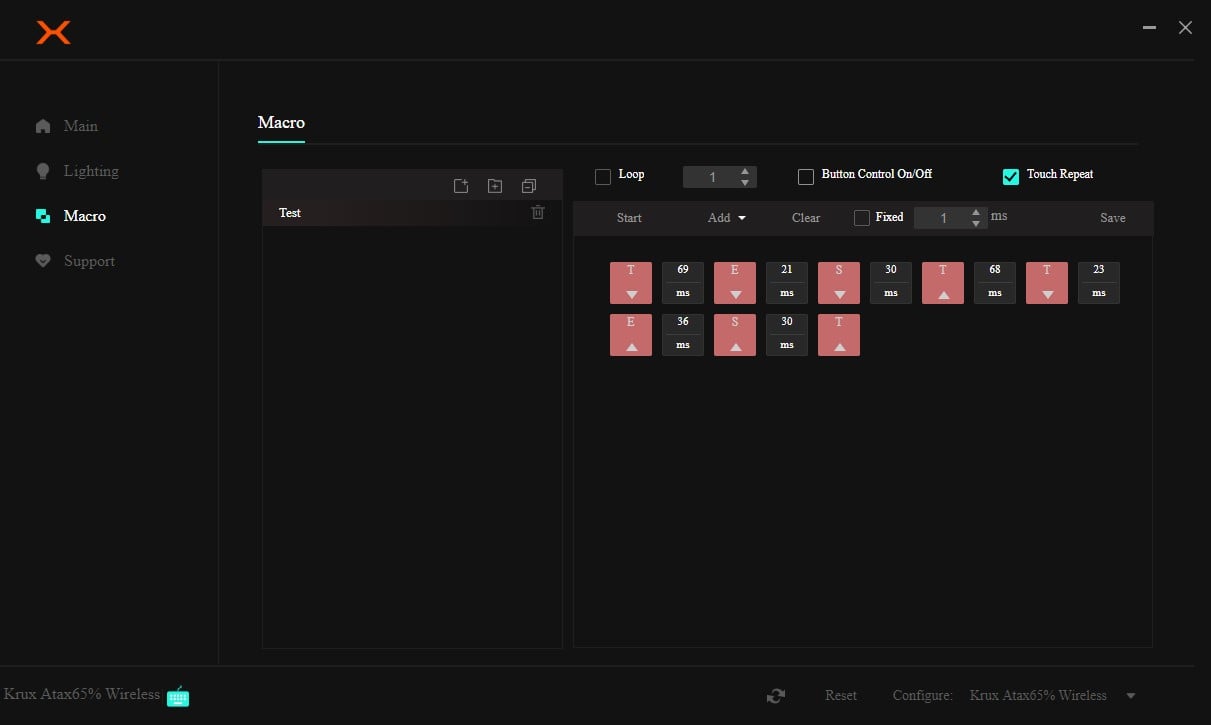Screen dimensions: 1211x725
Task: Click the new macro icon
Action: pos(461,186)
